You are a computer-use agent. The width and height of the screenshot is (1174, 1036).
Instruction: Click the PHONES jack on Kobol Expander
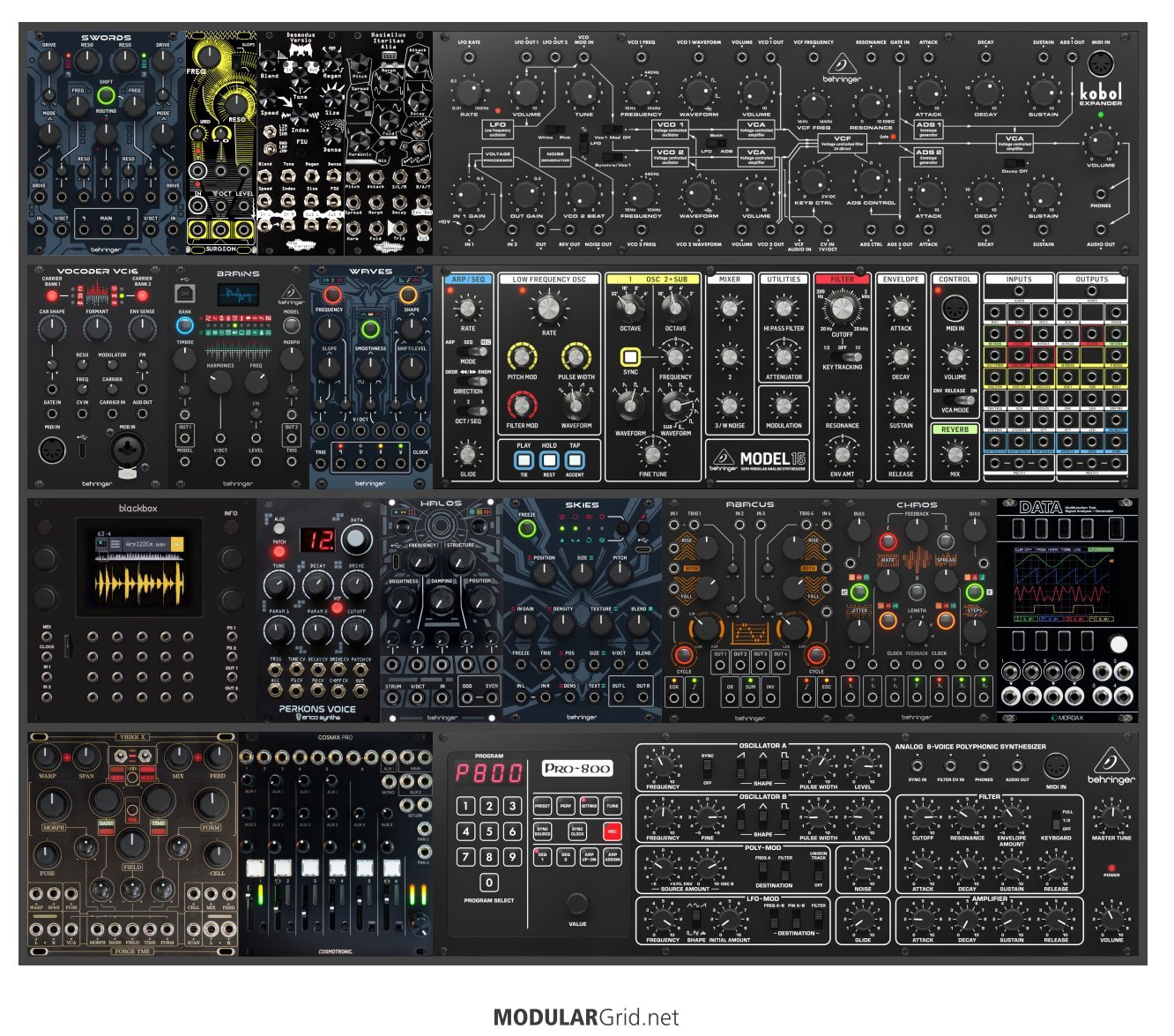(1100, 194)
